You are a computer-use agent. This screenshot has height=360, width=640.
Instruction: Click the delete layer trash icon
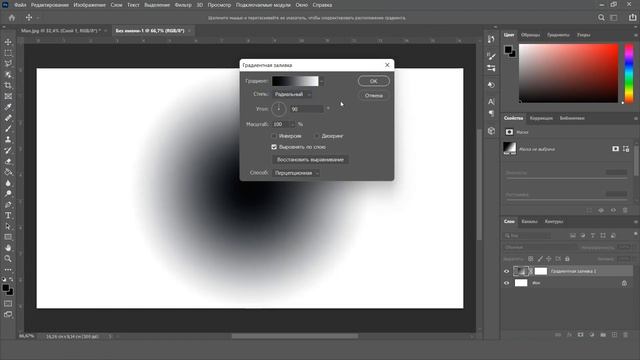click(x=625, y=335)
